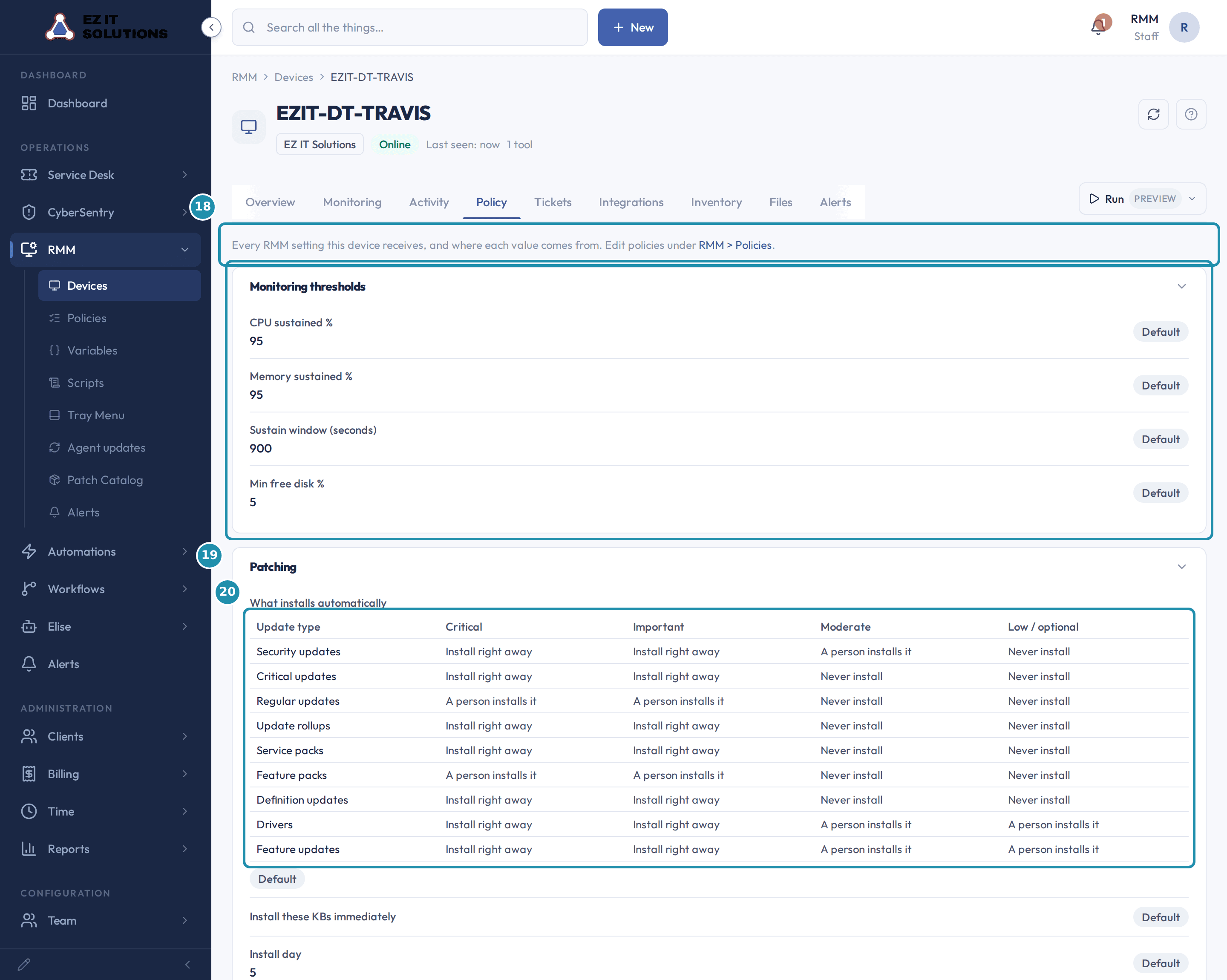Open Patch Catalog in the RMM submenu
The width and height of the screenshot is (1227, 980).
coord(120,480)
